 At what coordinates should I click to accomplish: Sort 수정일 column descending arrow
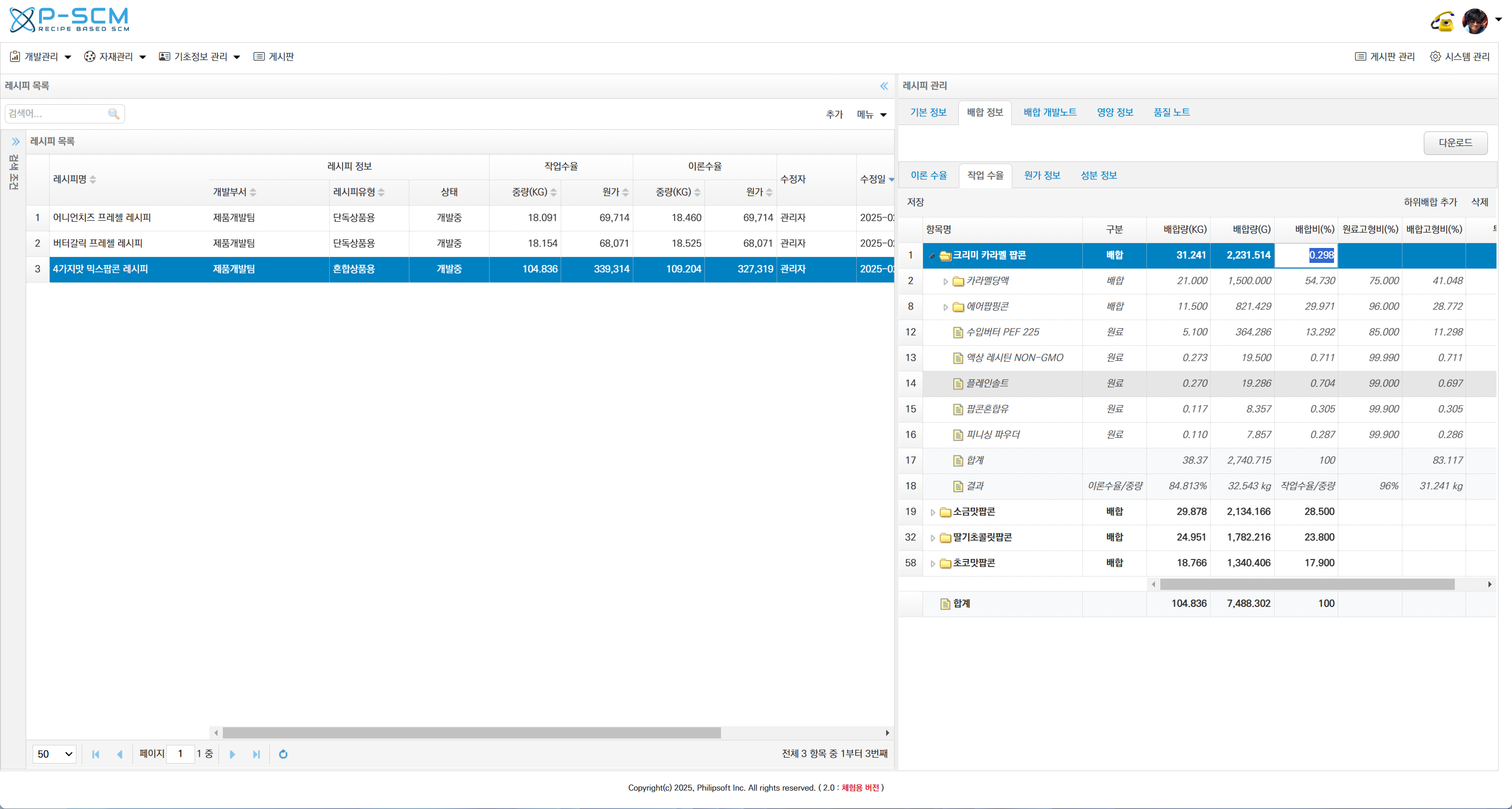click(x=891, y=180)
